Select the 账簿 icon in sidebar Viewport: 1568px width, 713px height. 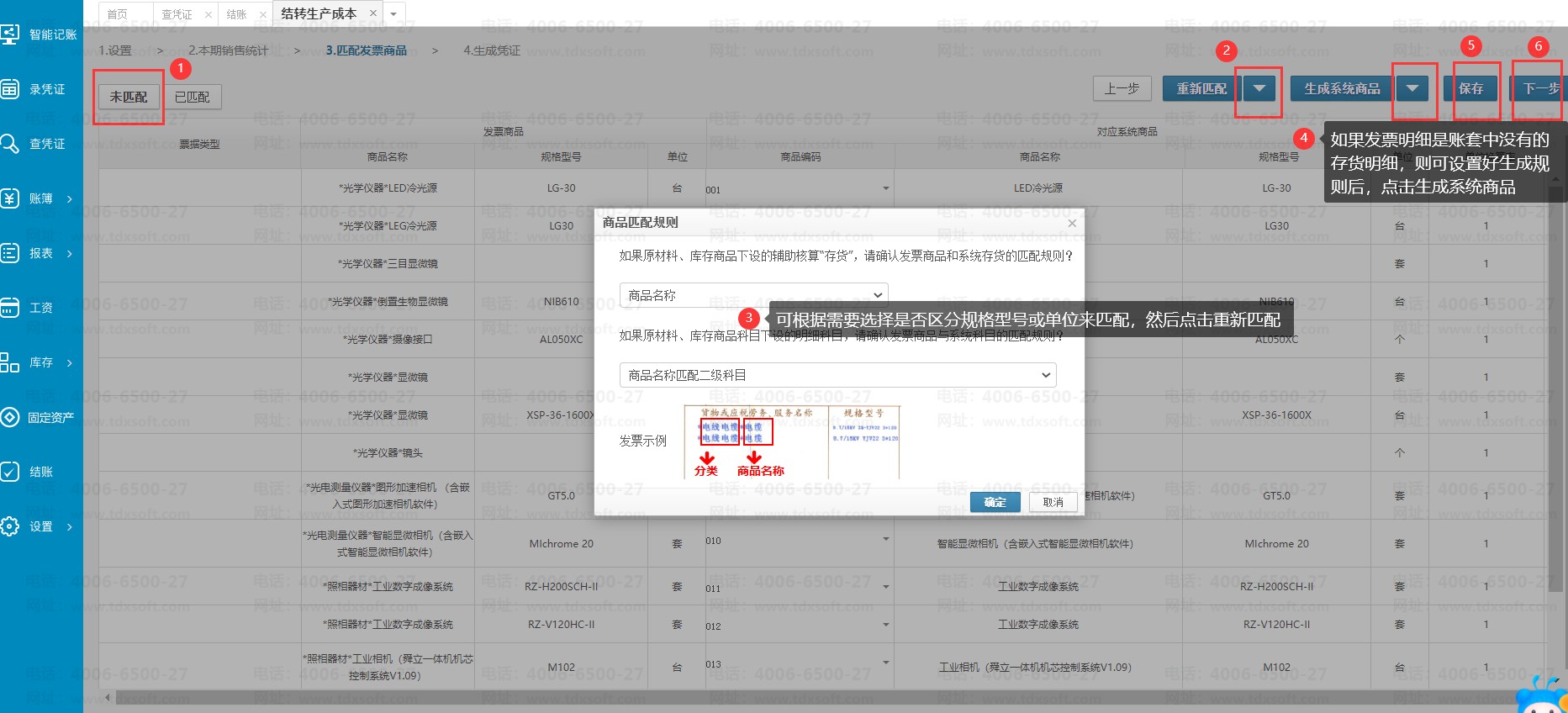(x=10, y=198)
